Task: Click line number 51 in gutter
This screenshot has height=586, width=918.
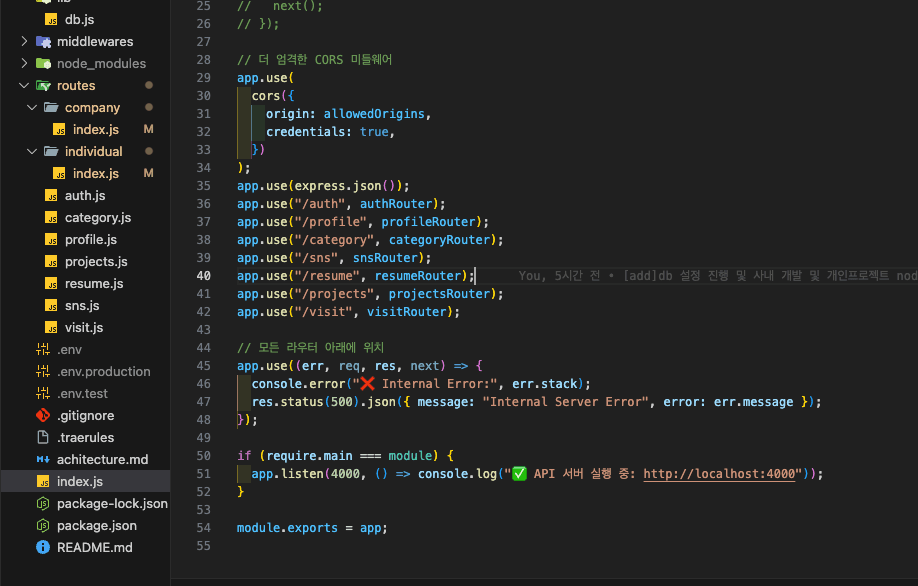Action: point(204,474)
